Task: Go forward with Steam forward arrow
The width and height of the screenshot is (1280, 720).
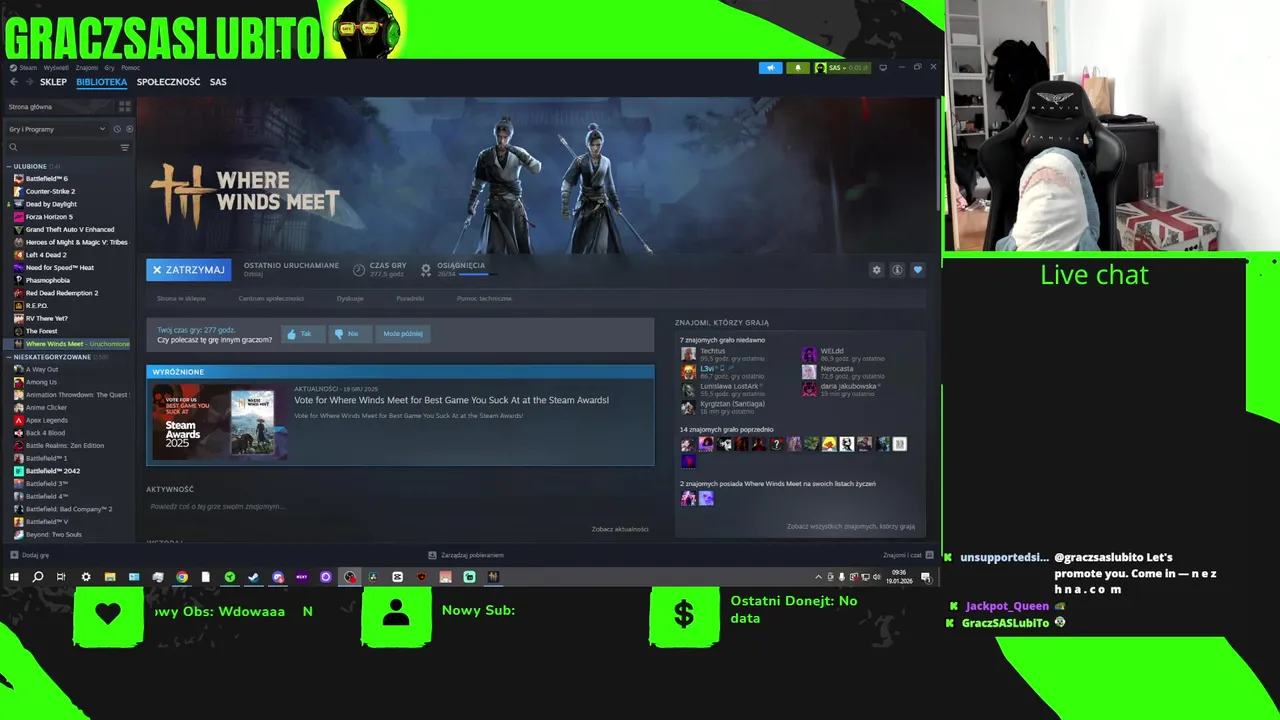Action: click(28, 82)
